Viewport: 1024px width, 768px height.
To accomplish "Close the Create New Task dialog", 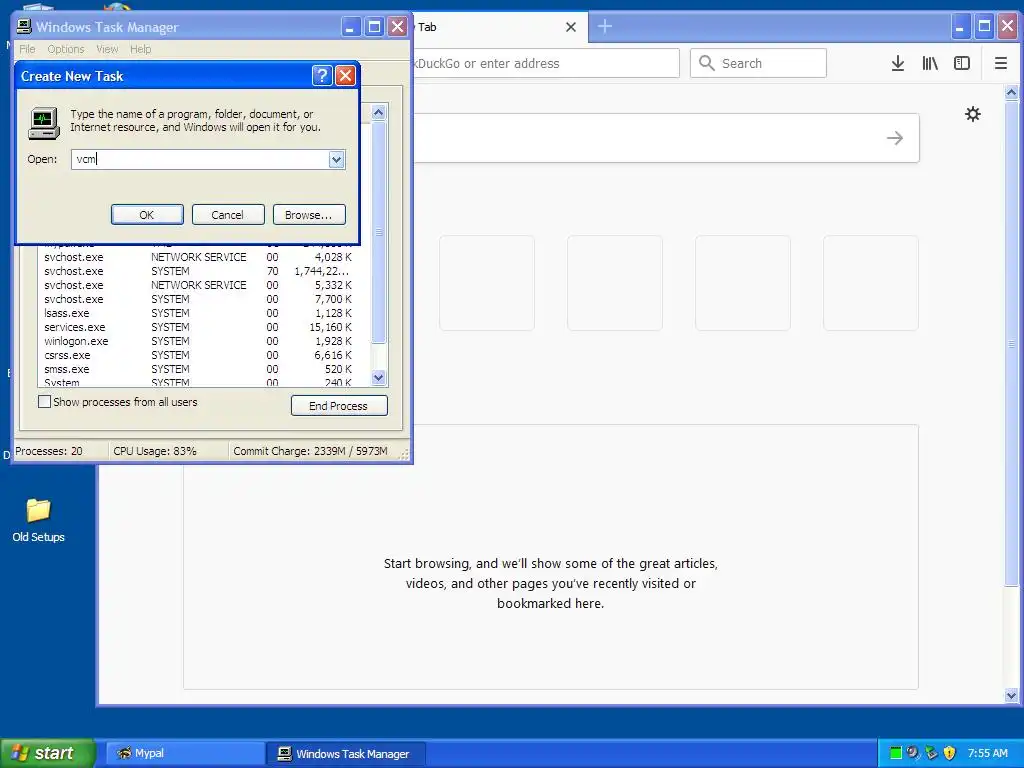I will 345,76.
